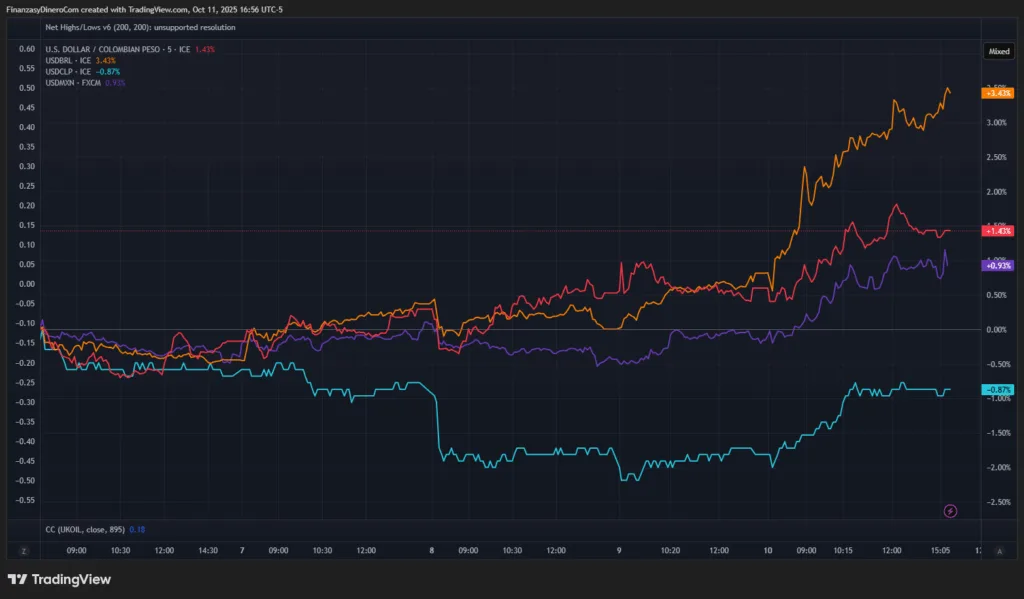The height and width of the screenshot is (599, 1024).
Task: Click the purple +0.93% price label
Action: [998, 266]
